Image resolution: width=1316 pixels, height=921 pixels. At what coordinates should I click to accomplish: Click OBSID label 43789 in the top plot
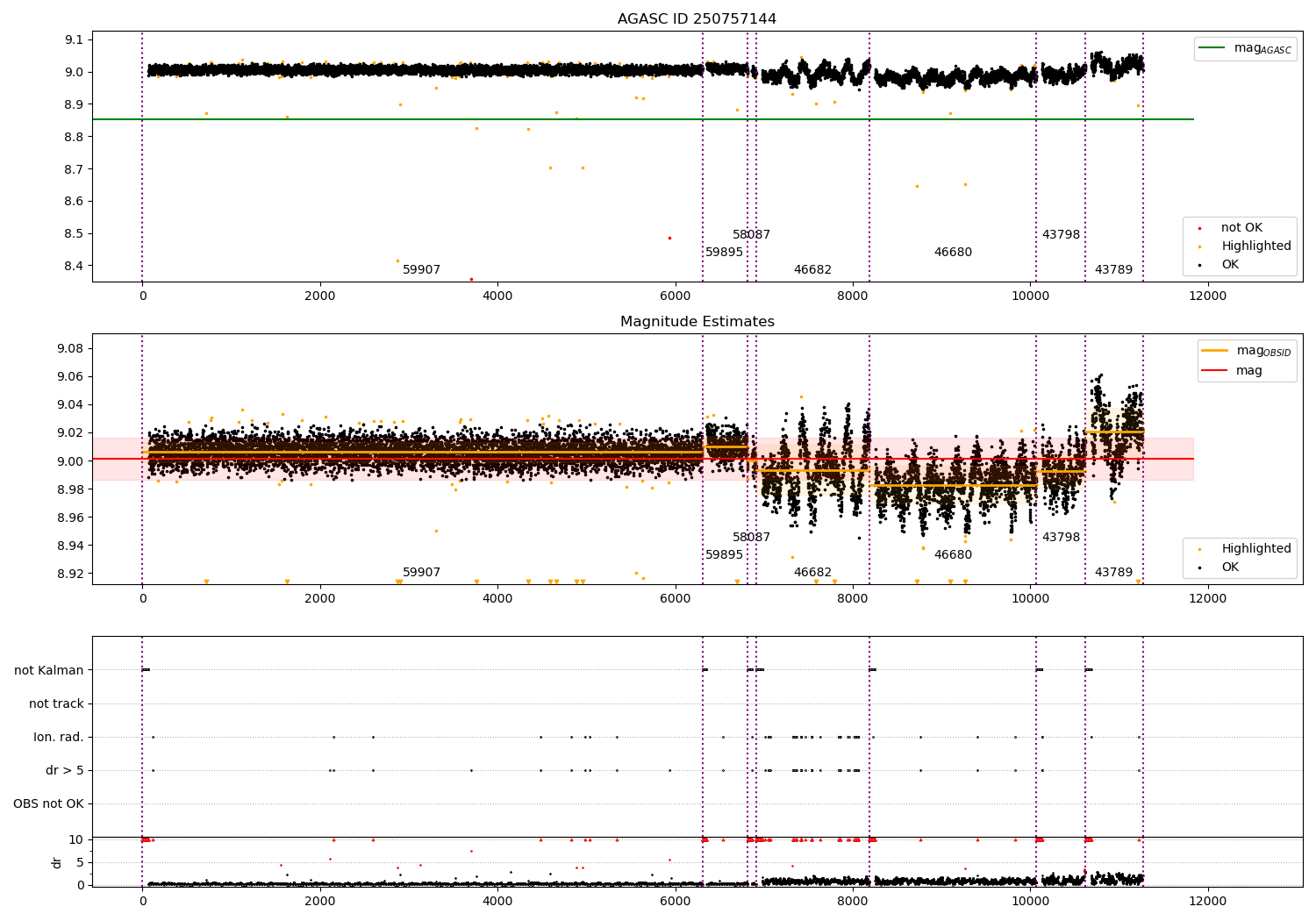click(1113, 270)
